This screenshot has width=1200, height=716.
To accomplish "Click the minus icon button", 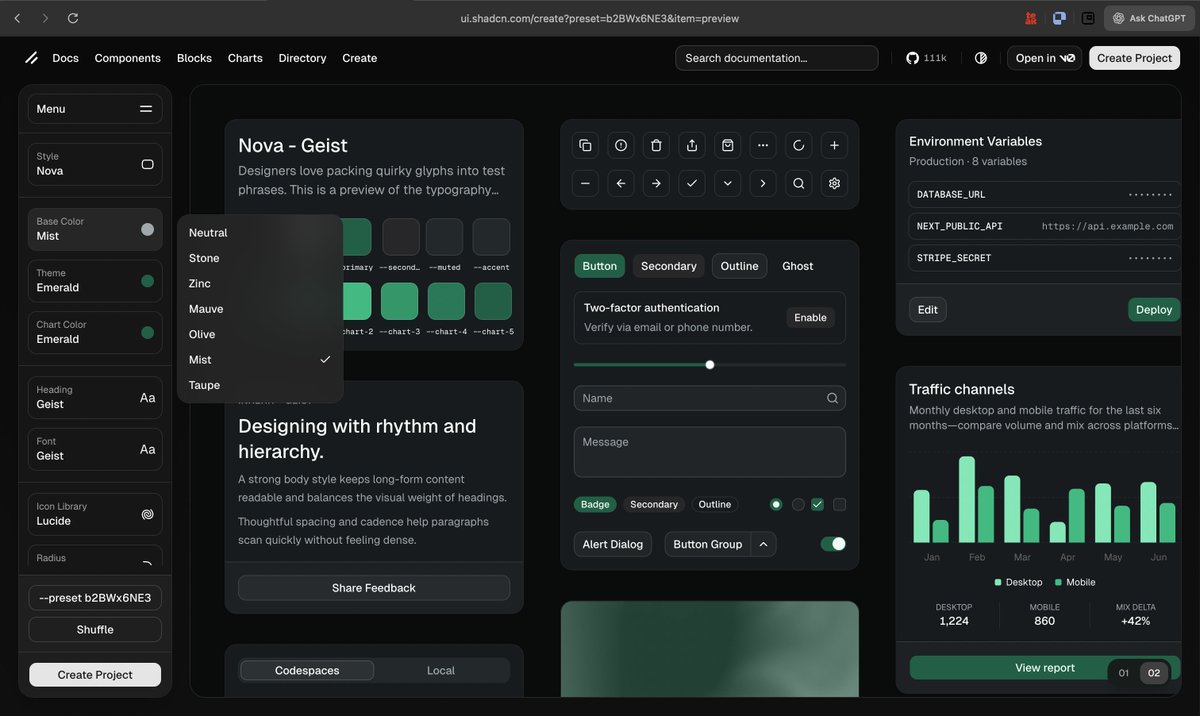I will (585, 183).
